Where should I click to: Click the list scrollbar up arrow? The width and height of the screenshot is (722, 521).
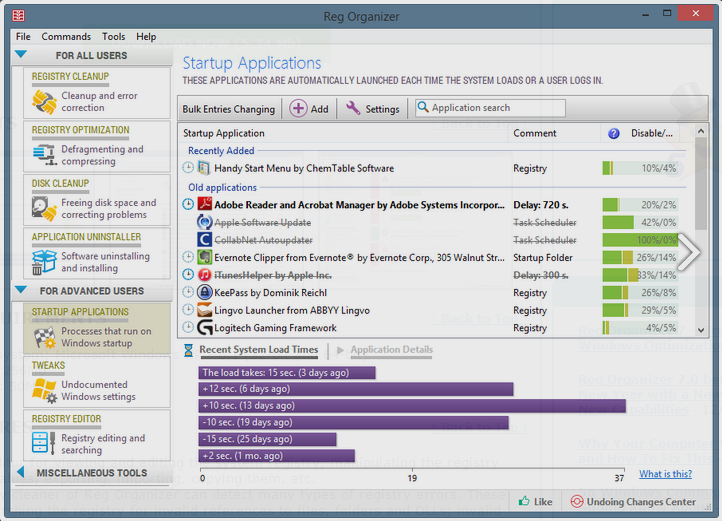(x=701, y=131)
